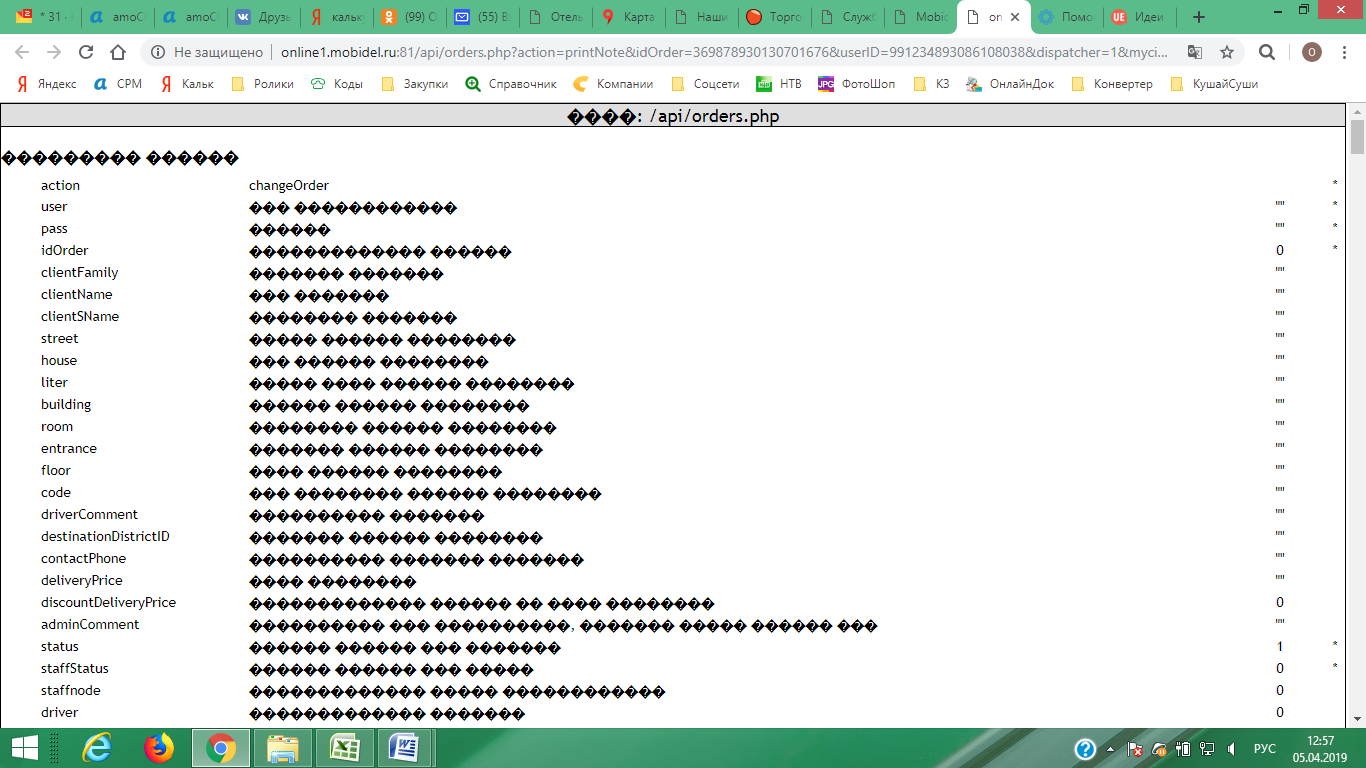
Task: Launch Internet Explorer from the taskbar
Action: [99, 748]
